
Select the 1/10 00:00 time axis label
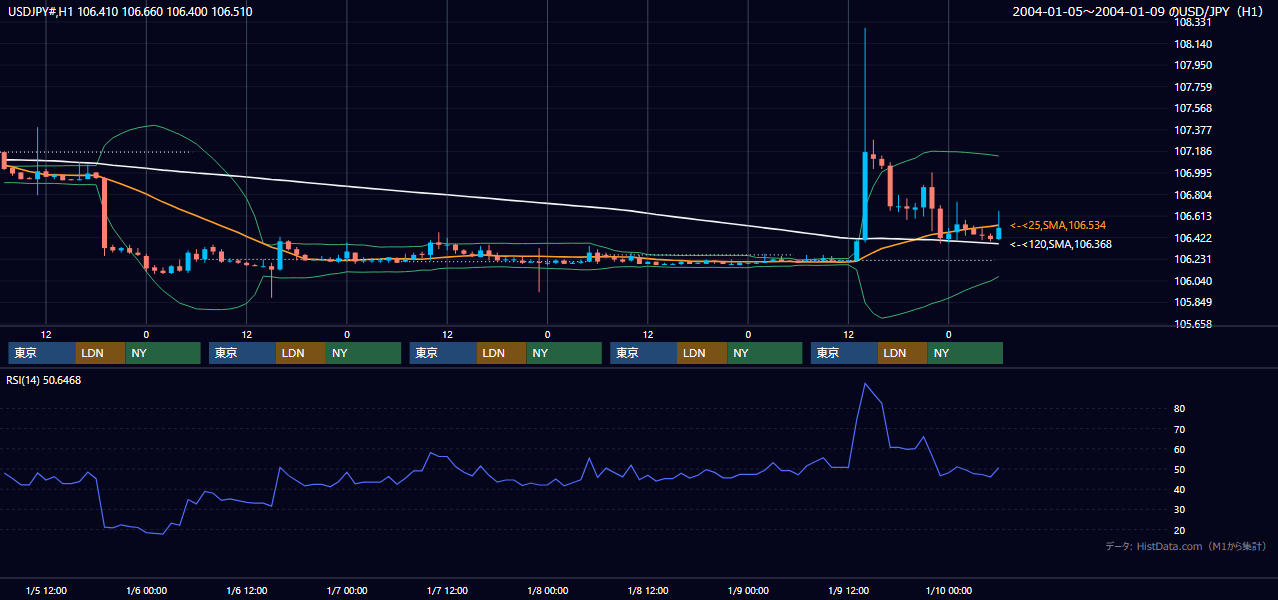coord(949,591)
